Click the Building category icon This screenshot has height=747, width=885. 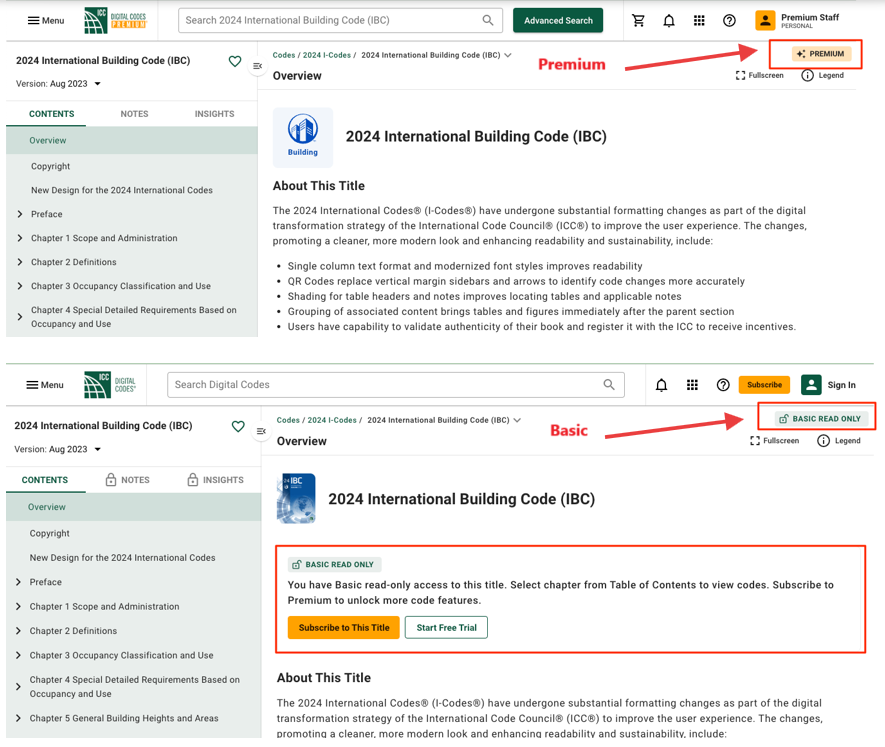[303, 137]
